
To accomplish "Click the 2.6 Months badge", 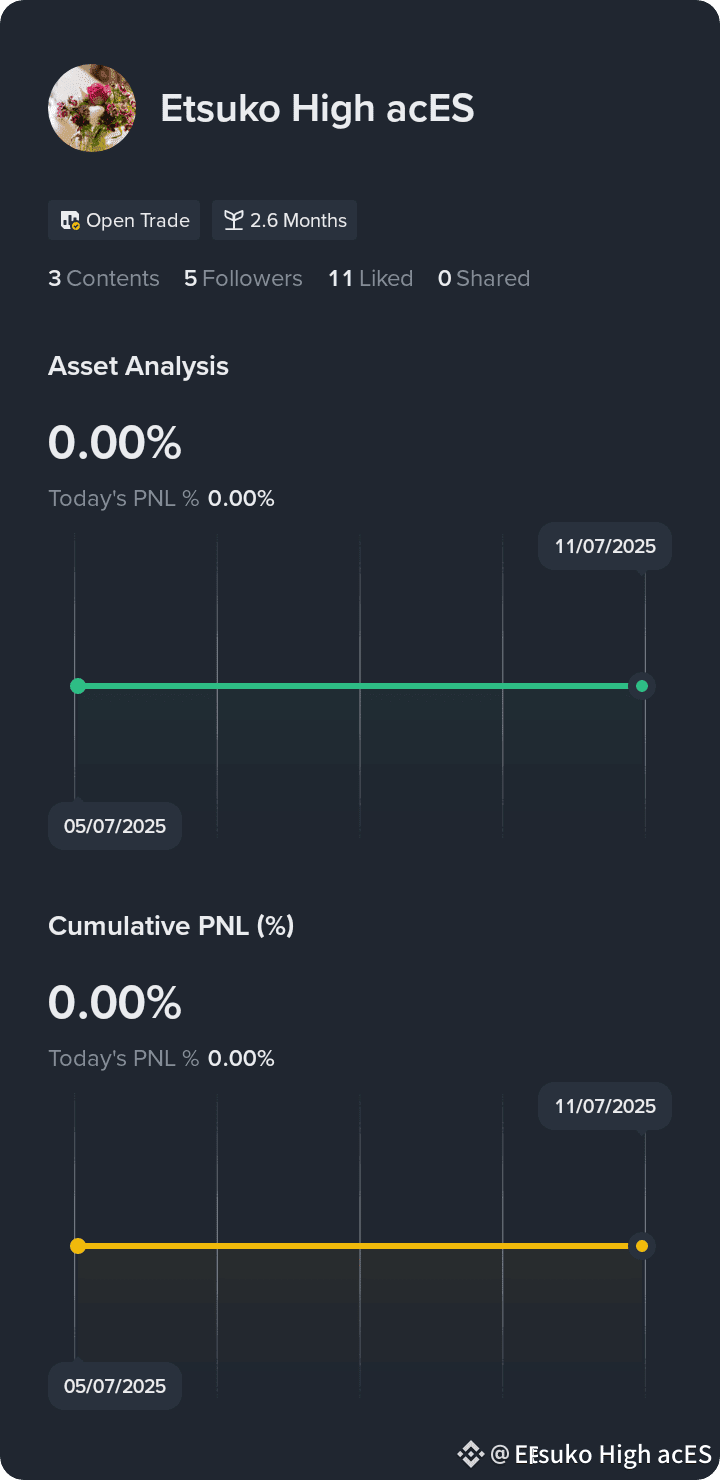I will click(284, 221).
